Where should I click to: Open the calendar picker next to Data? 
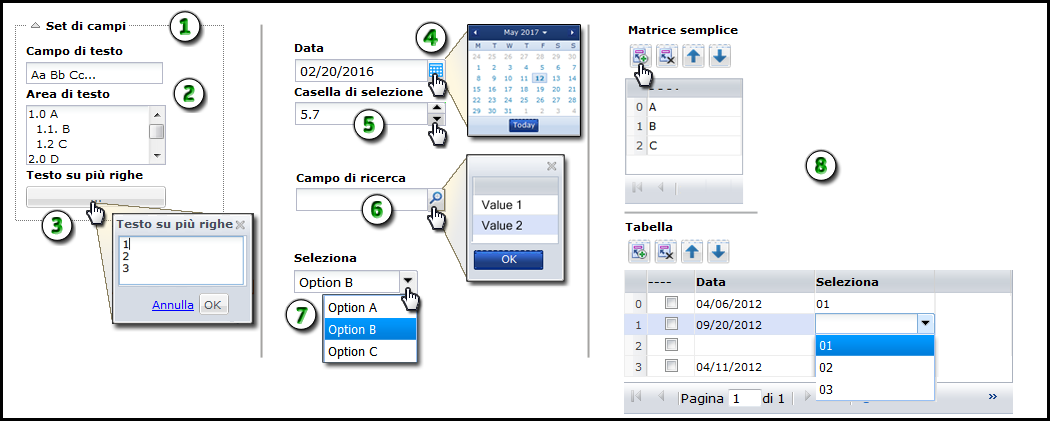[436, 71]
